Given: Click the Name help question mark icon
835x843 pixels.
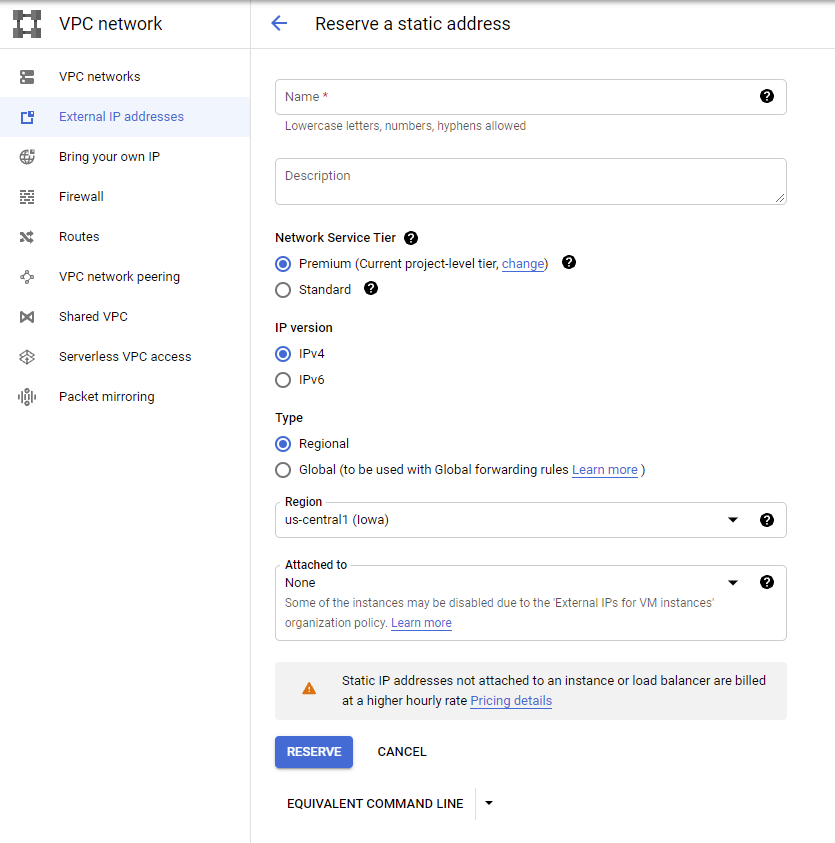Looking at the screenshot, I should (x=767, y=96).
